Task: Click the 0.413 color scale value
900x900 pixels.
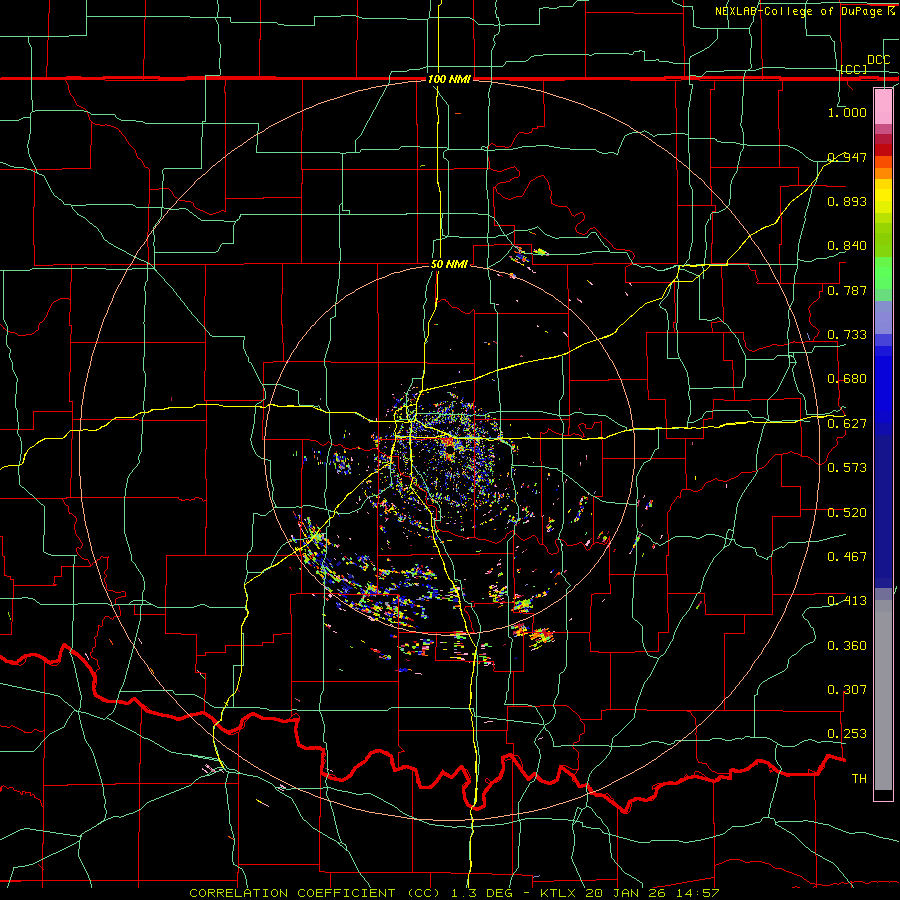Action: 847,600
